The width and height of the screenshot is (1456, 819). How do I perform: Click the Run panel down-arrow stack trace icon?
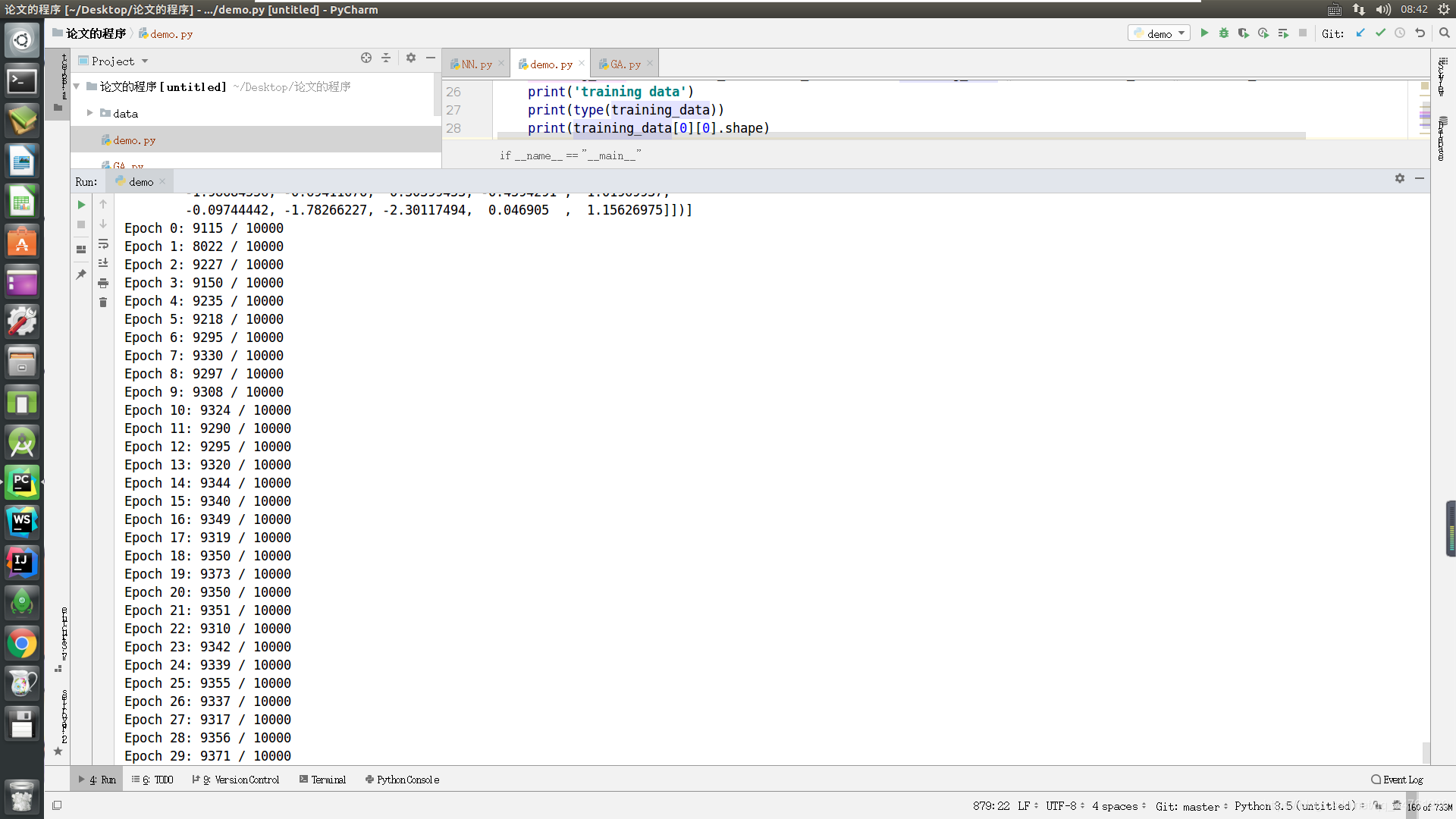[103, 224]
